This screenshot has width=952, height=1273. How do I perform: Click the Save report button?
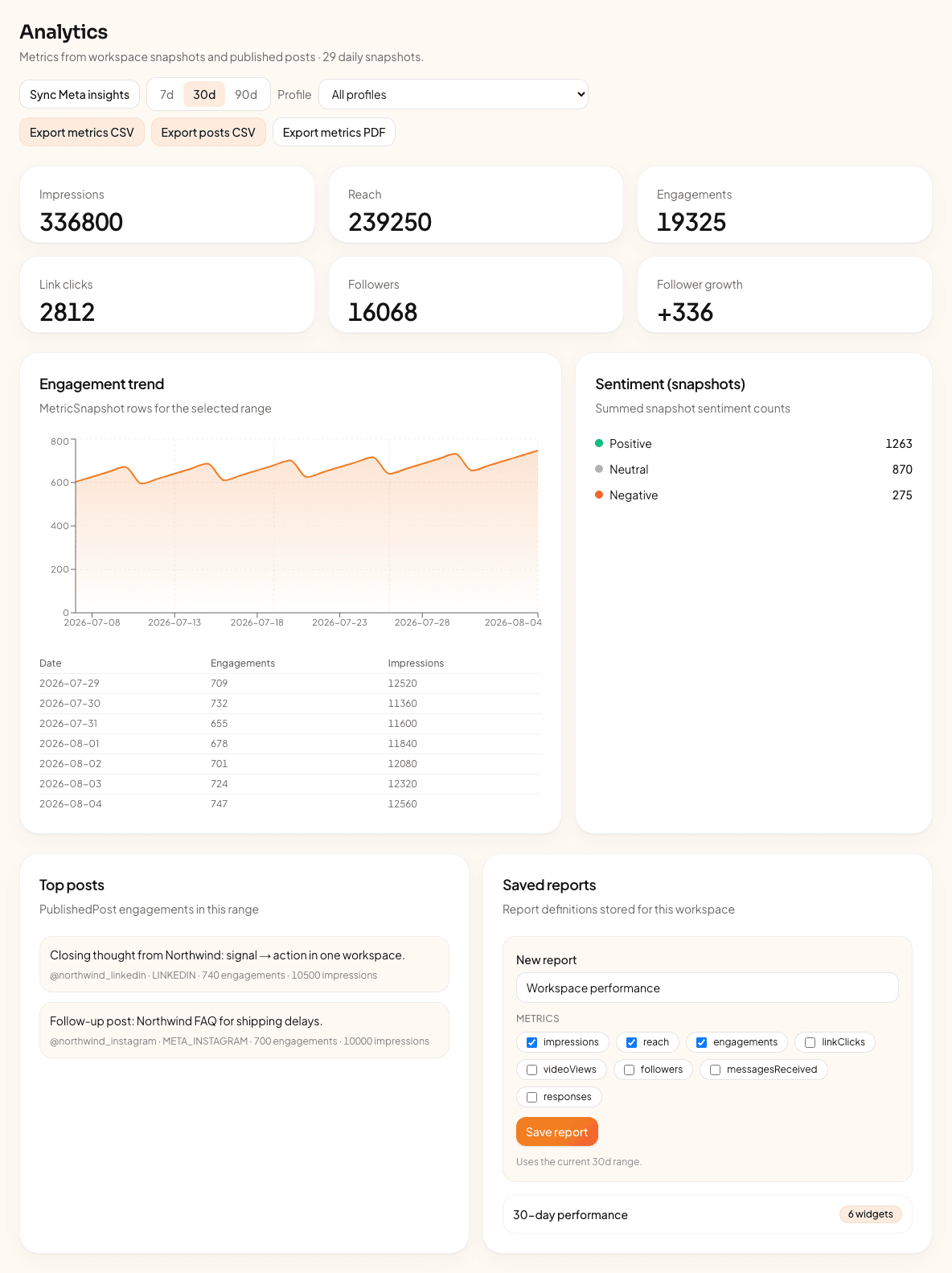click(557, 1131)
